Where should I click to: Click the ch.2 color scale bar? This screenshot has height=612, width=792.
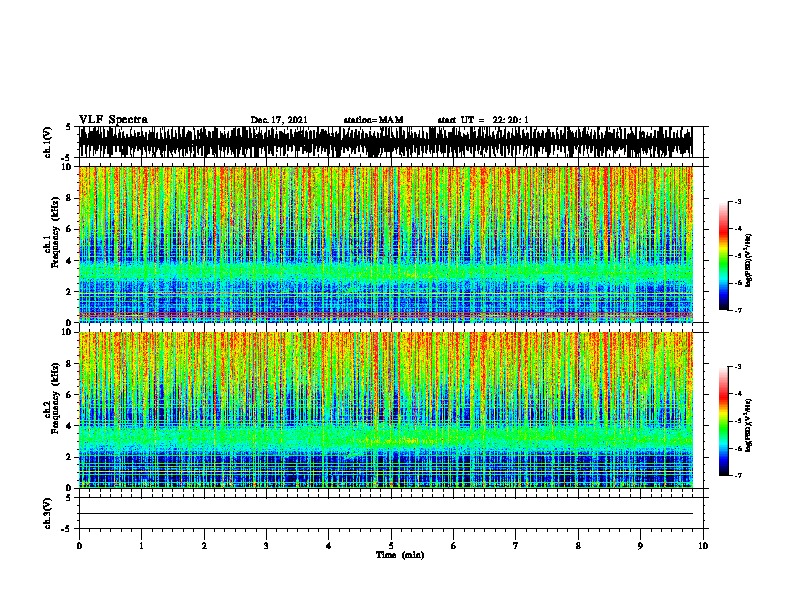click(x=724, y=421)
